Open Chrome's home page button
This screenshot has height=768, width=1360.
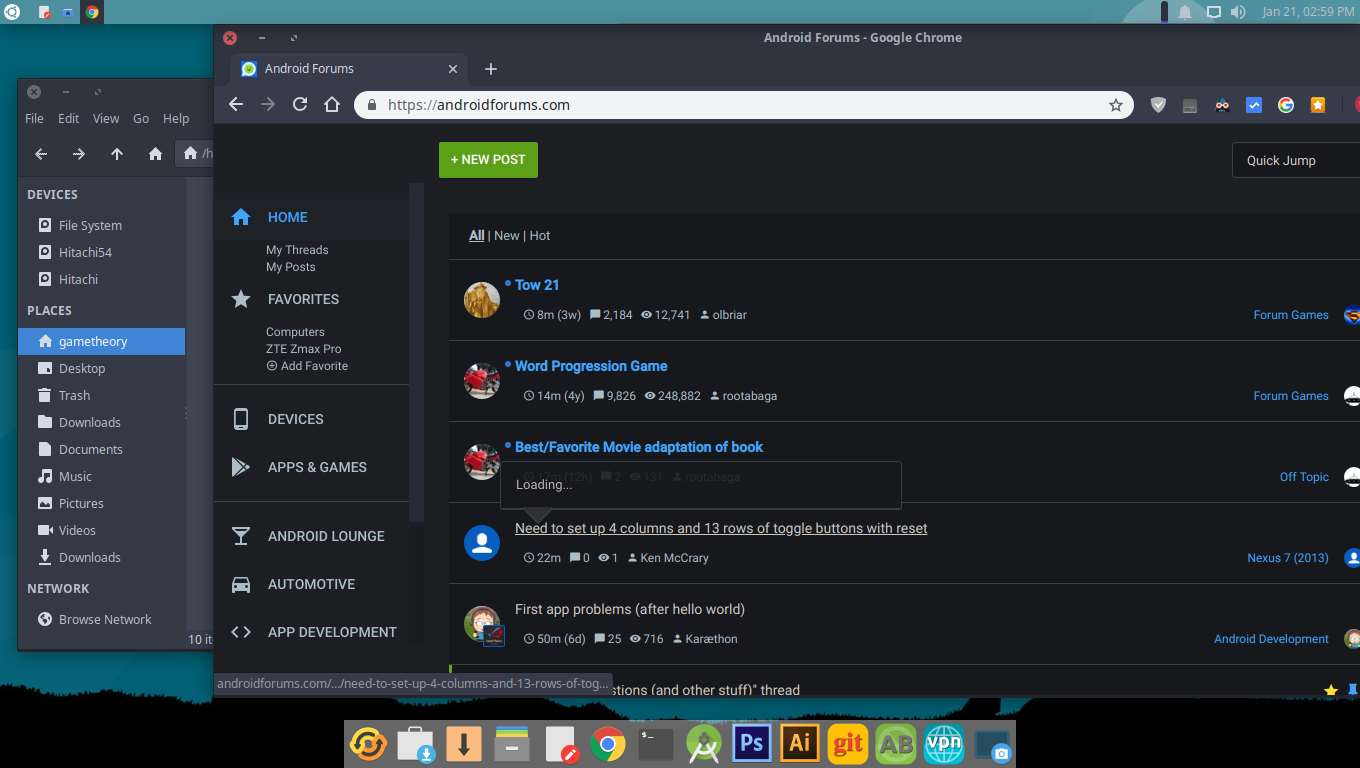point(332,104)
